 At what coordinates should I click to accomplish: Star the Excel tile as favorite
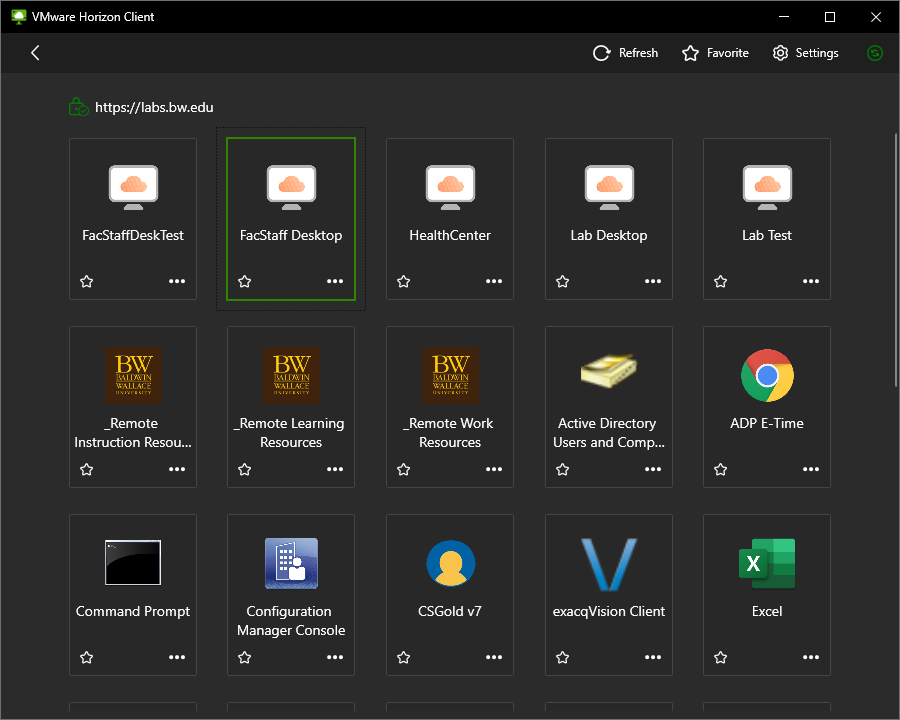(720, 657)
